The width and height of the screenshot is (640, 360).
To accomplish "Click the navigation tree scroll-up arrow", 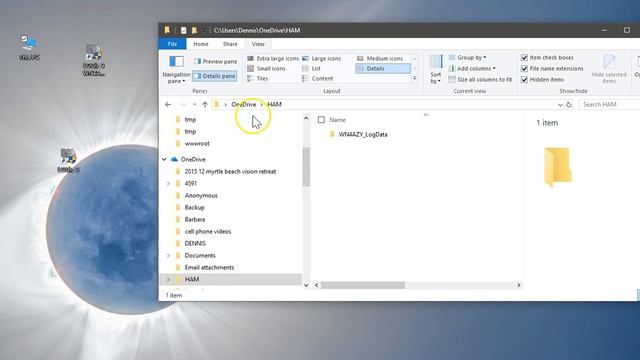I will (306, 118).
